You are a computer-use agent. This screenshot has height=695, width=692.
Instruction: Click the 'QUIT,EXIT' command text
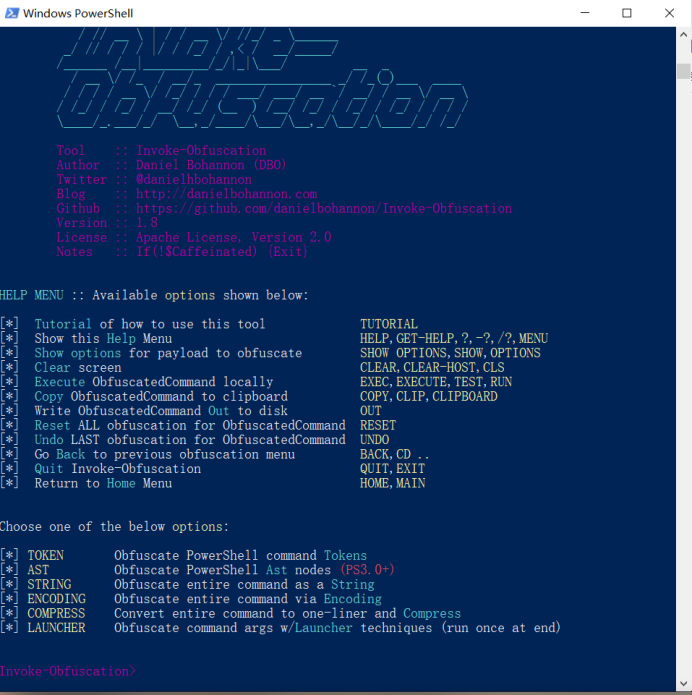[x=392, y=469]
